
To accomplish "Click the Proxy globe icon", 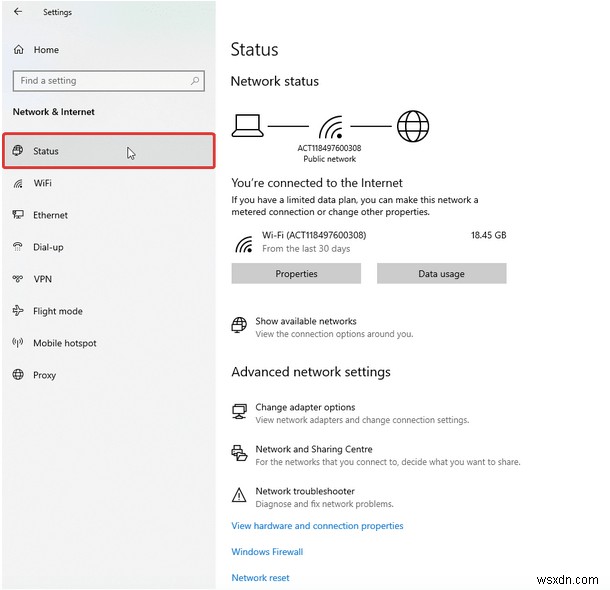I will pyautogui.click(x=18, y=375).
